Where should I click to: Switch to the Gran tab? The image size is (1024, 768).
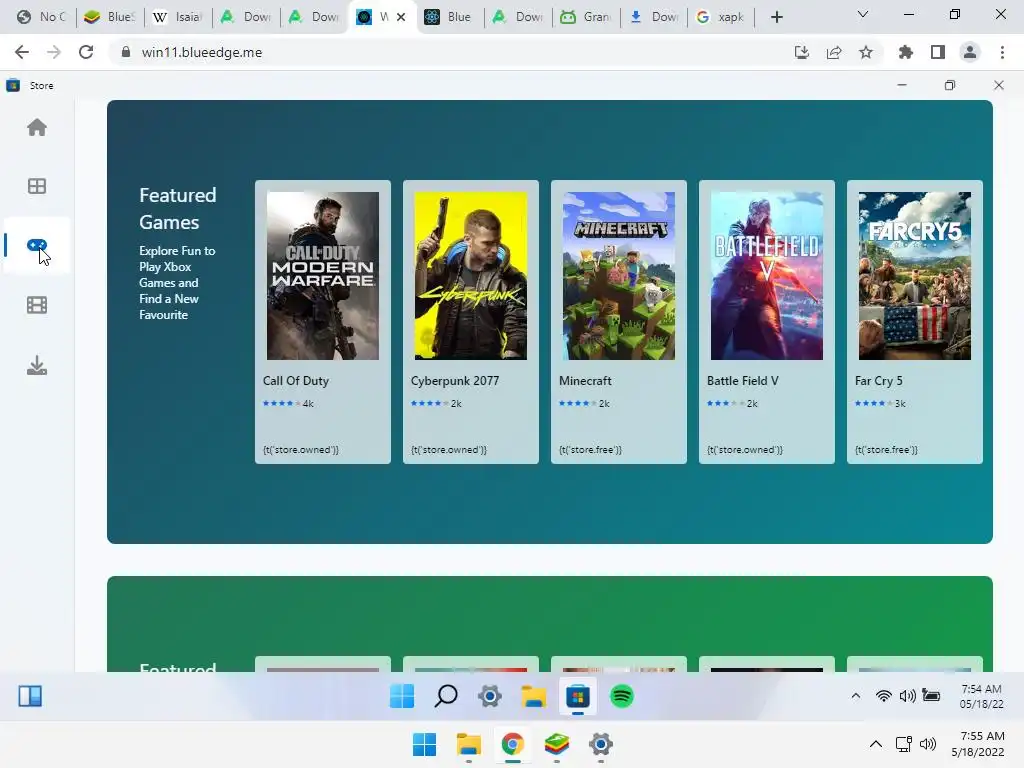coord(586,17)
